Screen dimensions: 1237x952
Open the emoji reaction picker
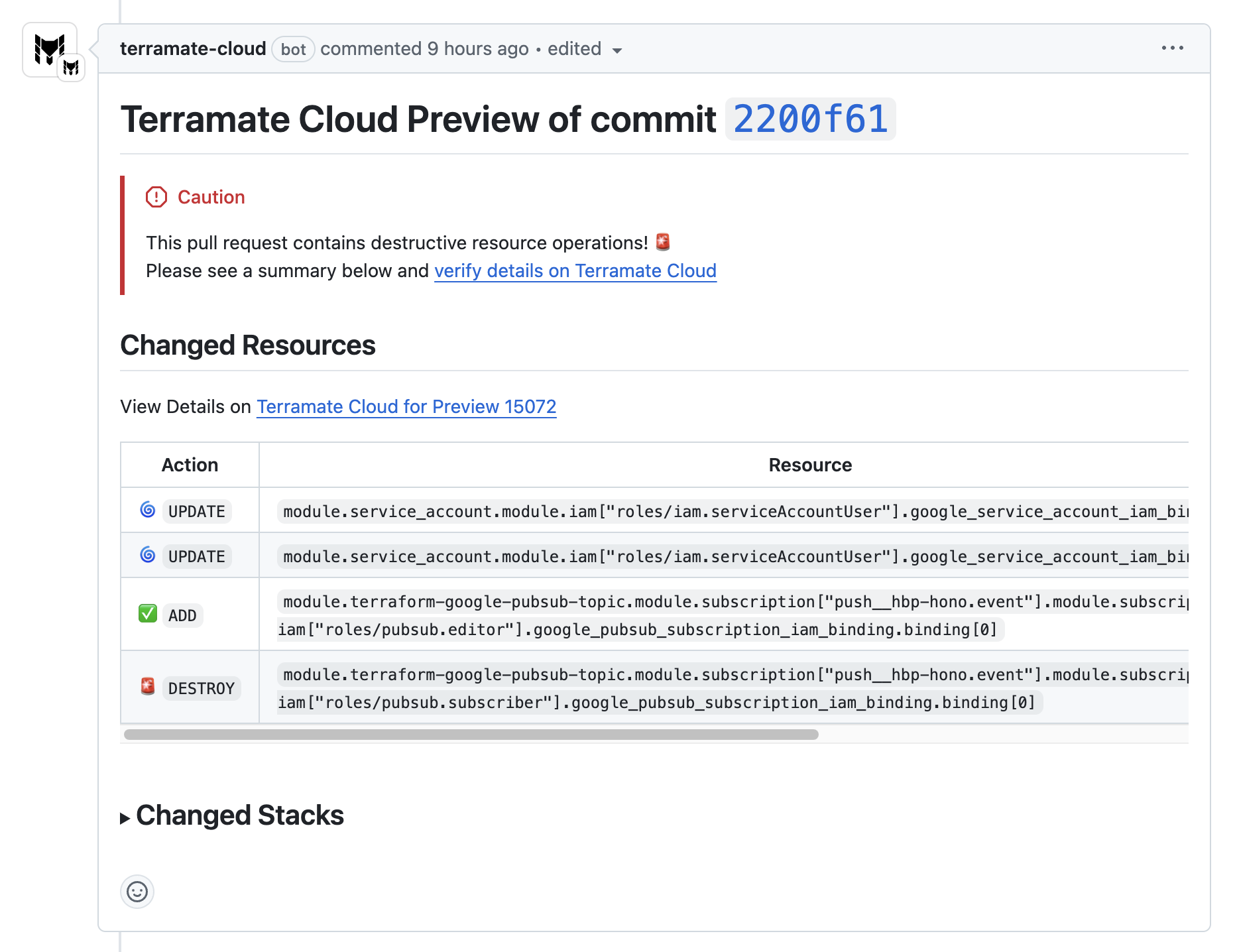point(137,892)
